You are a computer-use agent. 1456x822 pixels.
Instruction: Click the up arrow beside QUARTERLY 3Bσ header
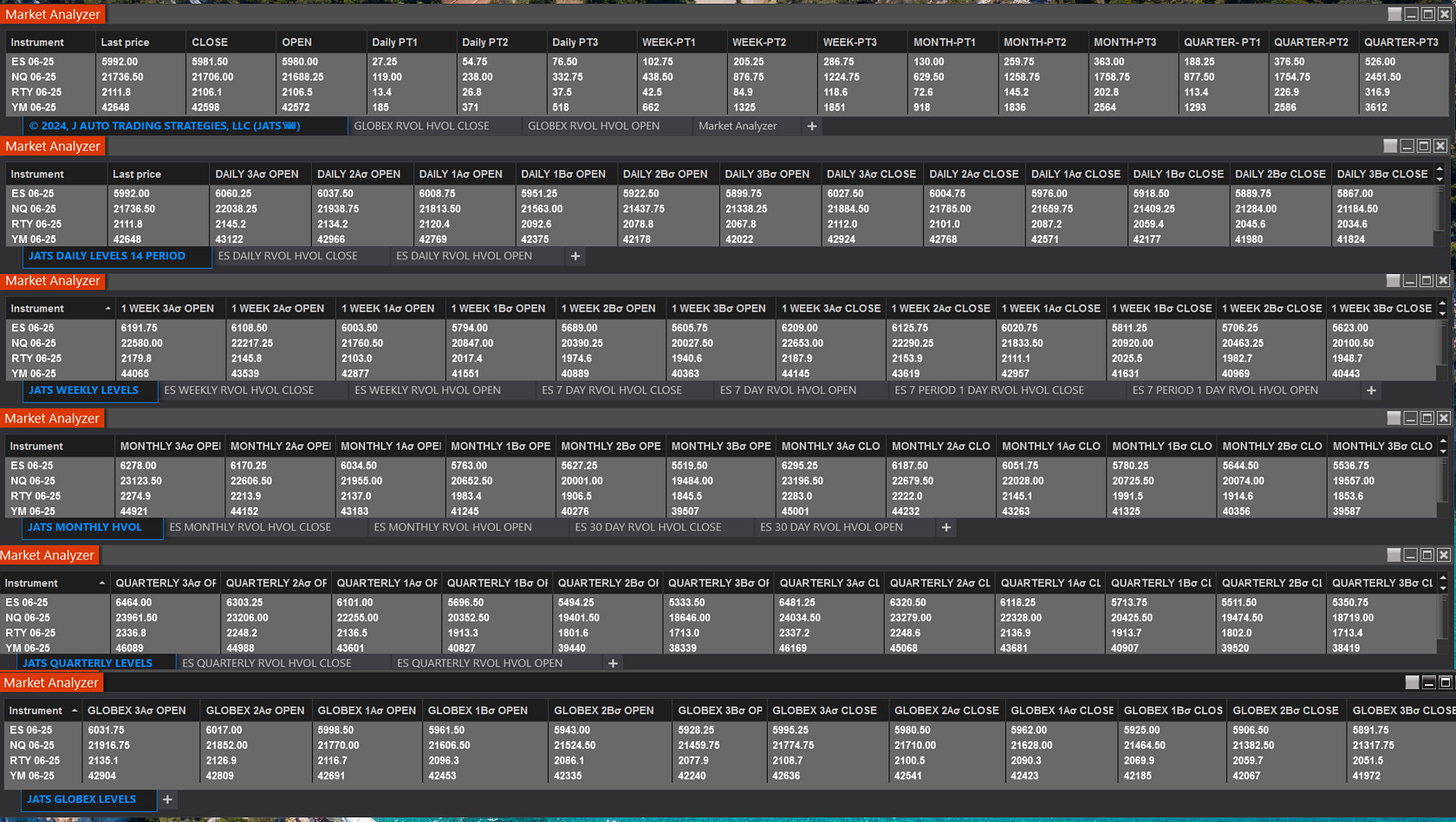click(1441, 577)
